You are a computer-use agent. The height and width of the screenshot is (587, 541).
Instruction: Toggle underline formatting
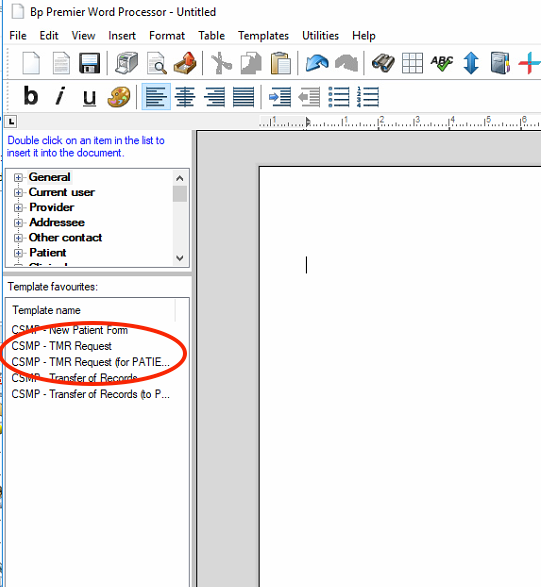point(89,98)
